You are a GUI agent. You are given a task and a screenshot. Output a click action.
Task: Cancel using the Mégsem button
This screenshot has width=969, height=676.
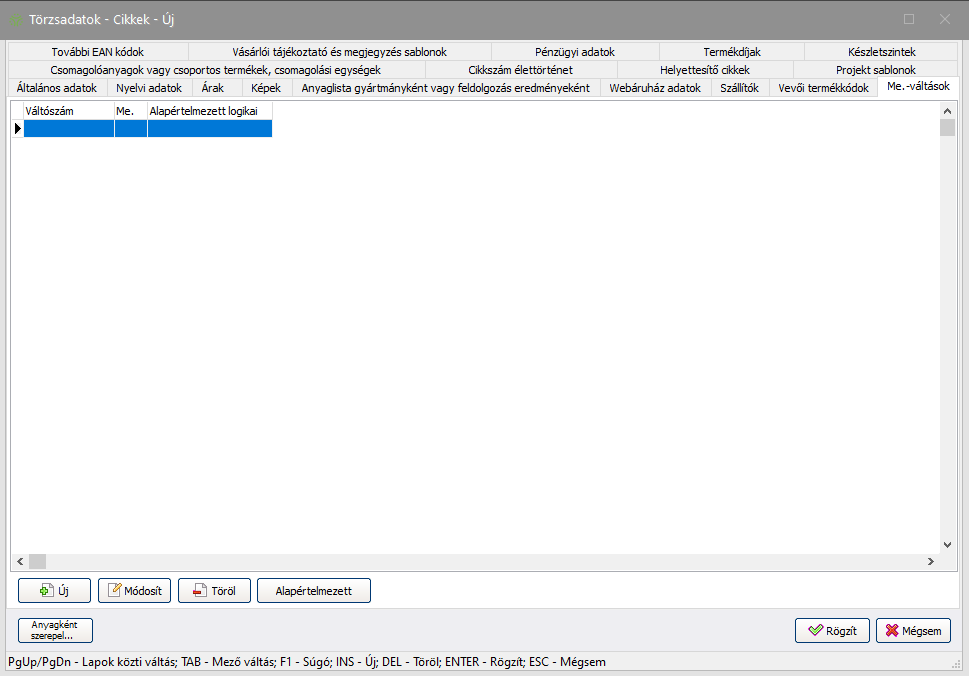pos(913,631)
